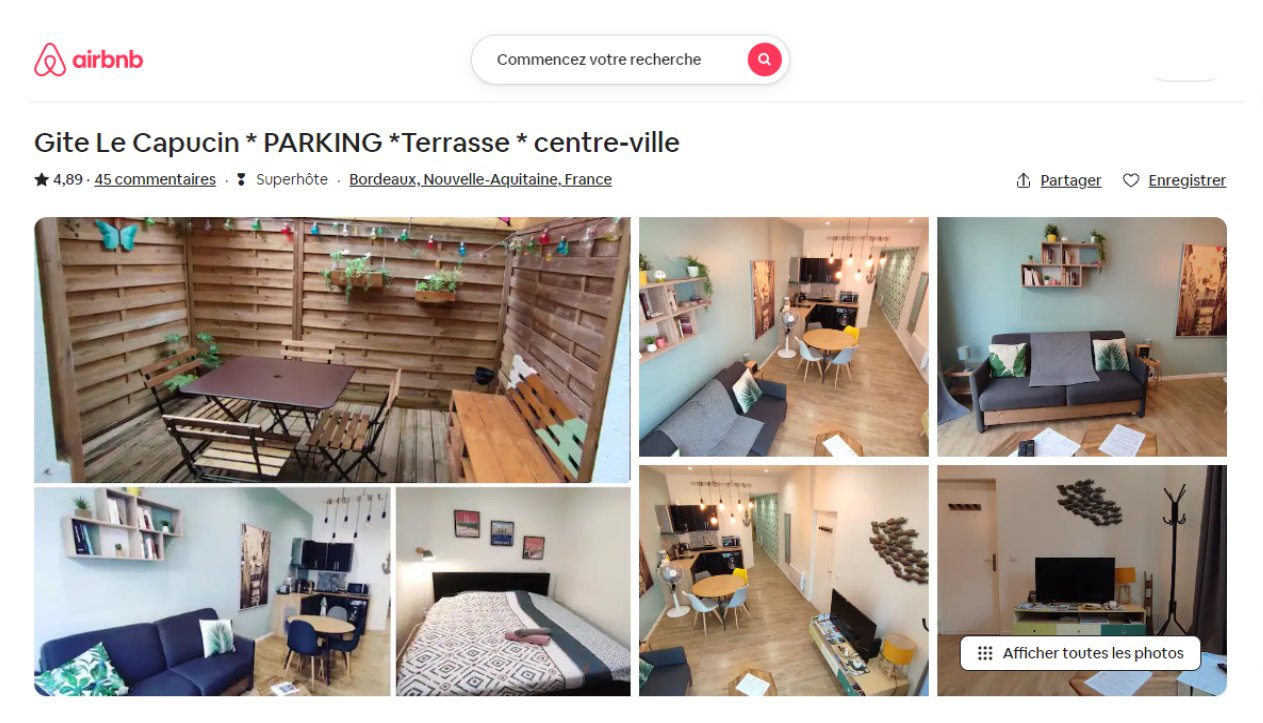Click the red search magnifier button
This screenshot has width=1263, height=723.
point(764,59)
